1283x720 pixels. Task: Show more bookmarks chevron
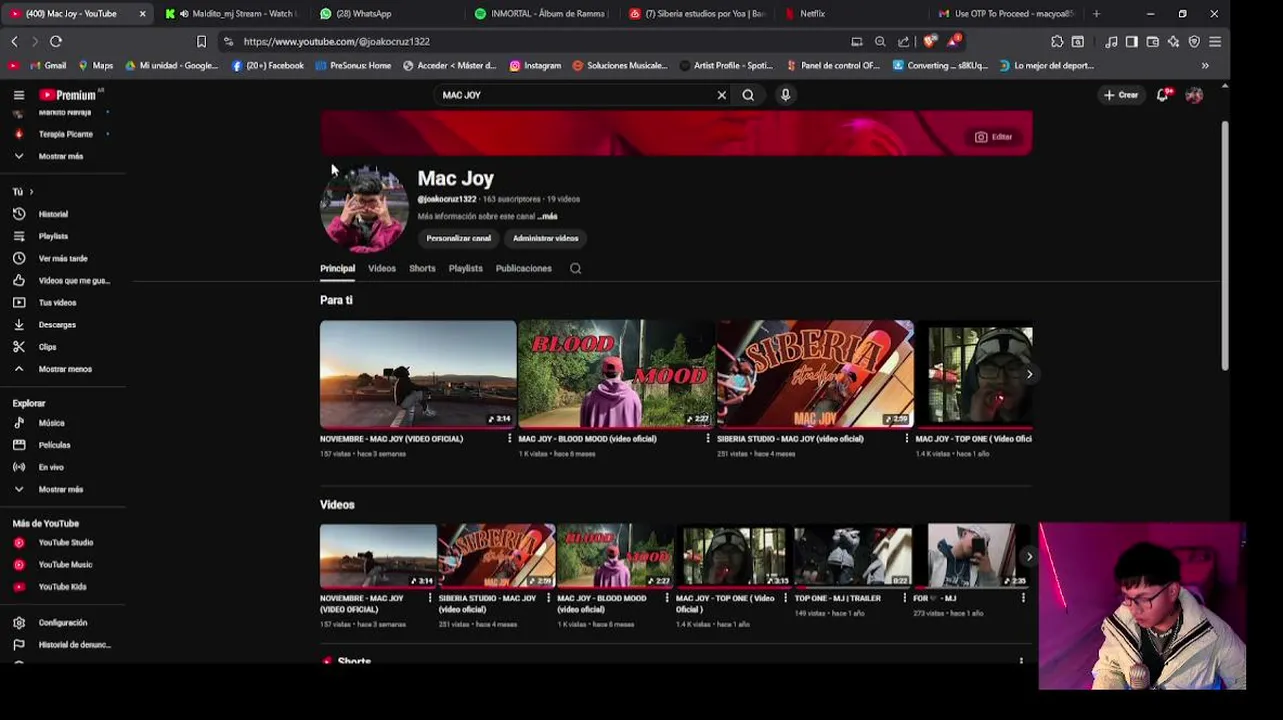(1204, 65)
